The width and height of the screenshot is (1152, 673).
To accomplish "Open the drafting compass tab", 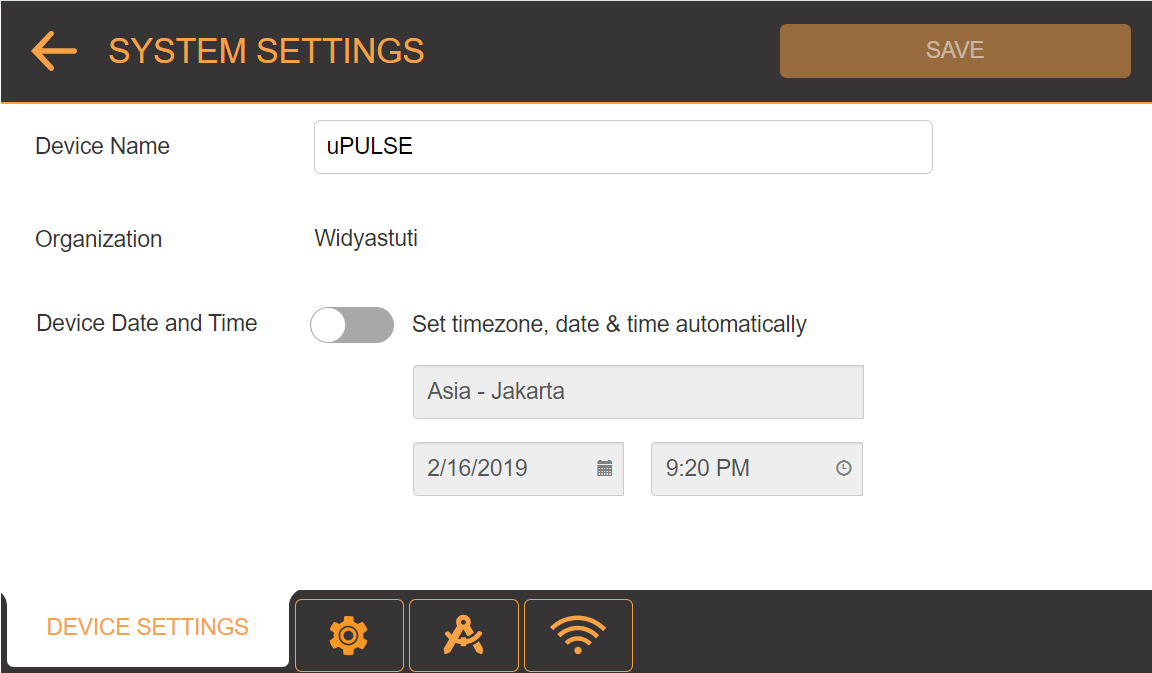I will tap(464, 635).
